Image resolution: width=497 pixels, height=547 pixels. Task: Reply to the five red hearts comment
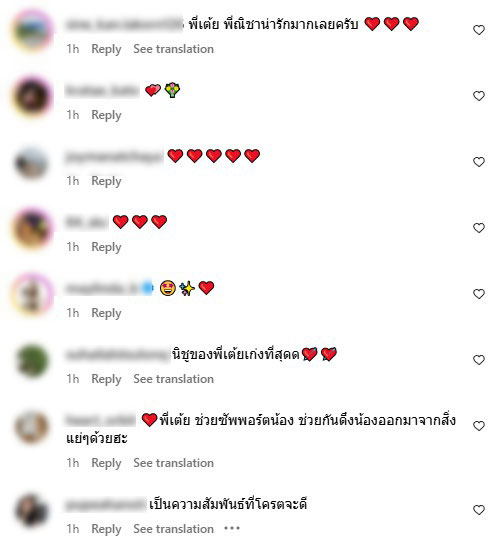click(106, 181)
